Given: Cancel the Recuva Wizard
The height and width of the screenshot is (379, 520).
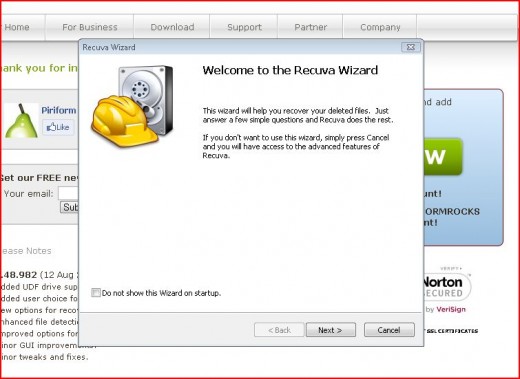Looking at the screenshot, I should (389, 330).
